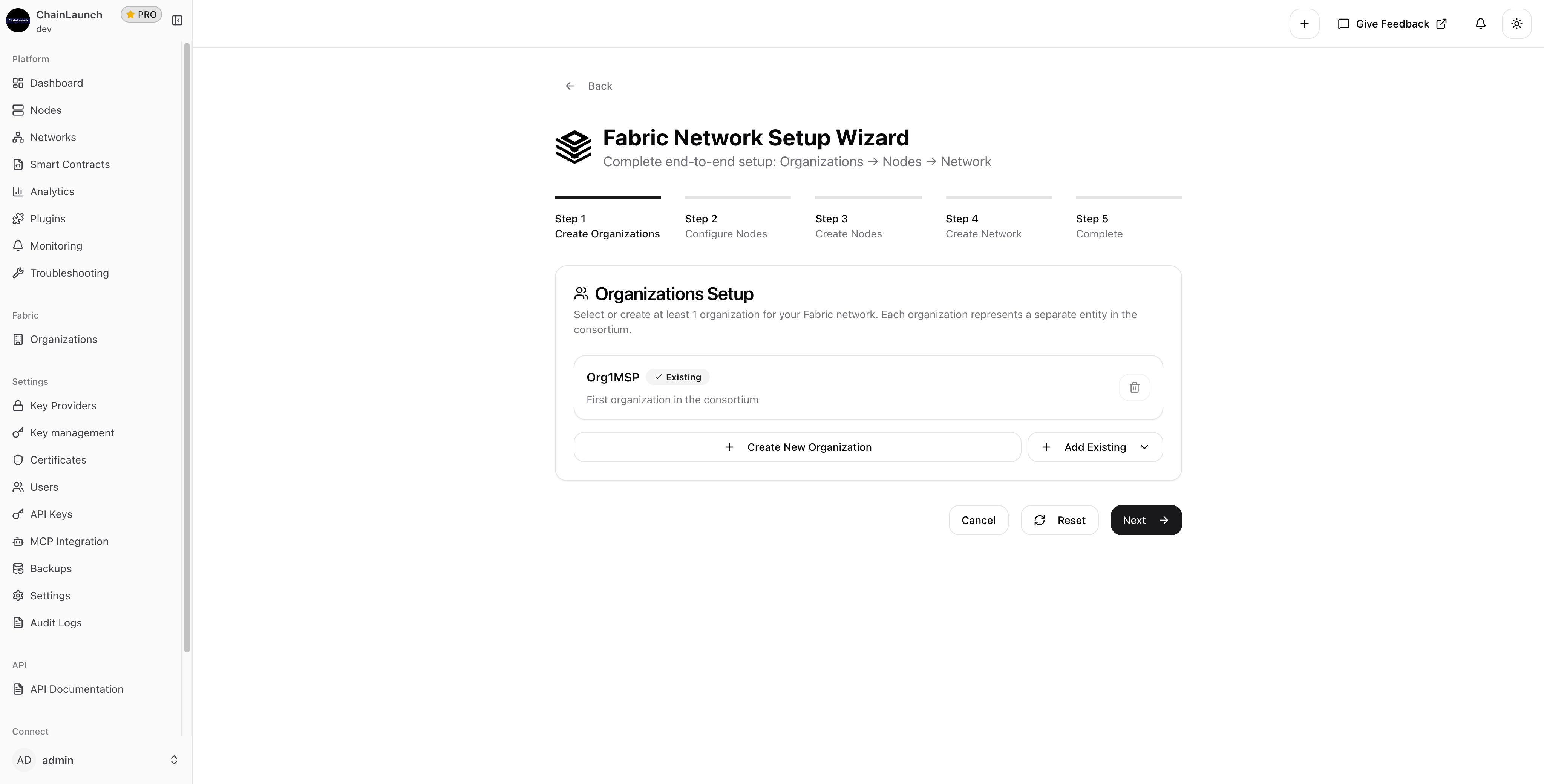Click Create New Organization button

pos(797,447)
